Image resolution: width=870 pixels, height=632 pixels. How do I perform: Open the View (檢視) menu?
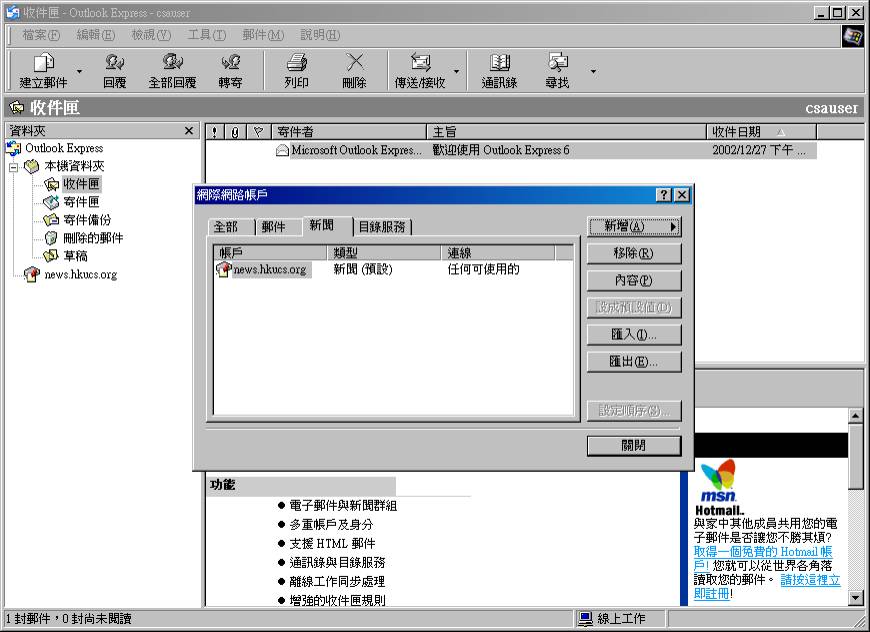[151, 35]
